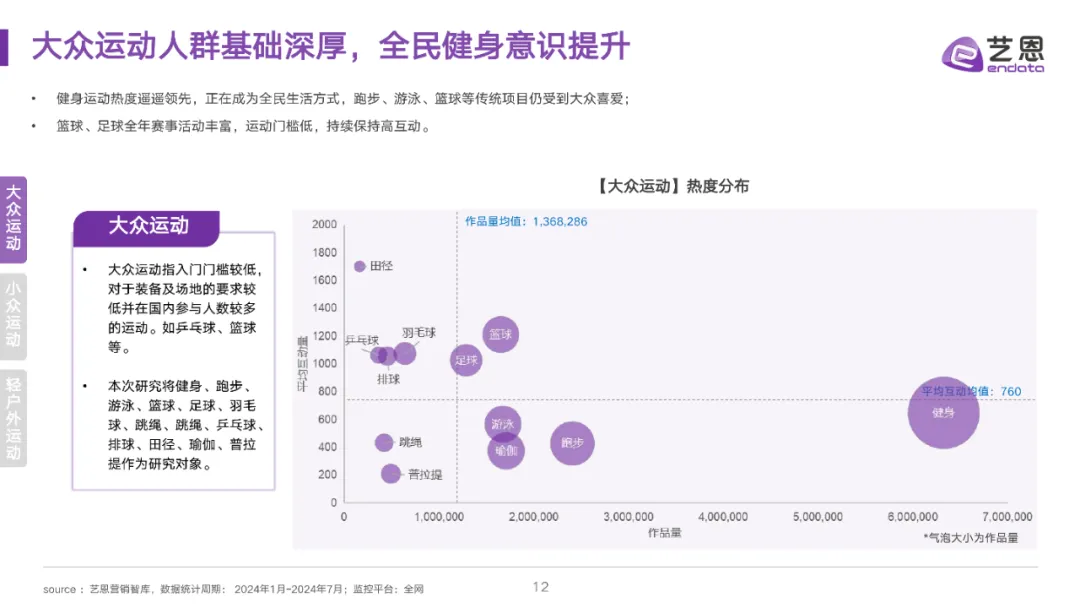This screenshot has height=608, width=1080.
Task: Click the 田径 bubble
Action: tap(360, 266)
